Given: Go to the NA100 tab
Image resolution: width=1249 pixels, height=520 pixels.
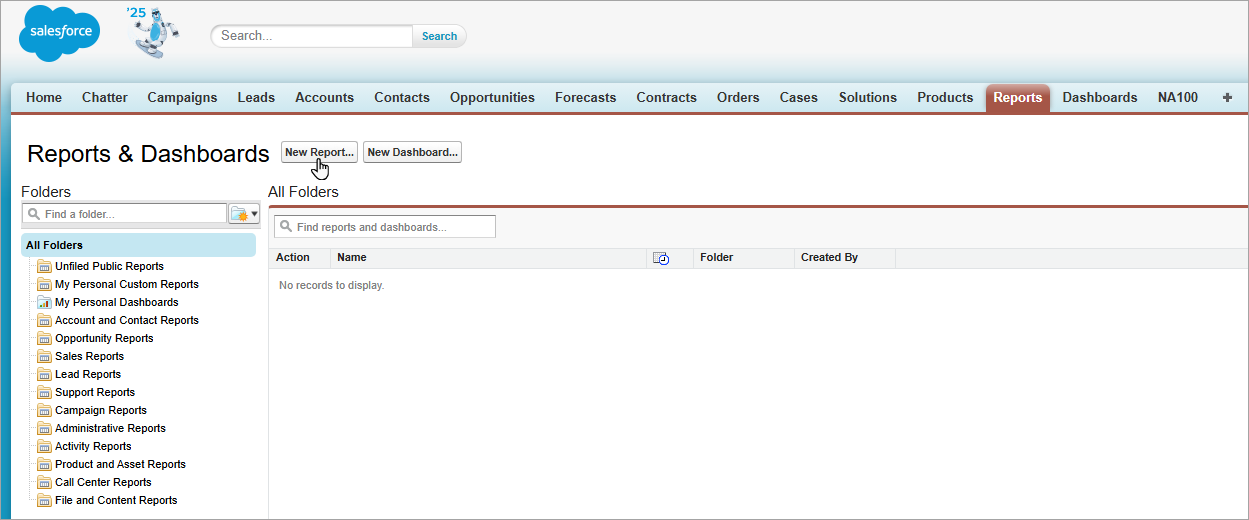Looking at the screenshot, I should point(1178,98).
